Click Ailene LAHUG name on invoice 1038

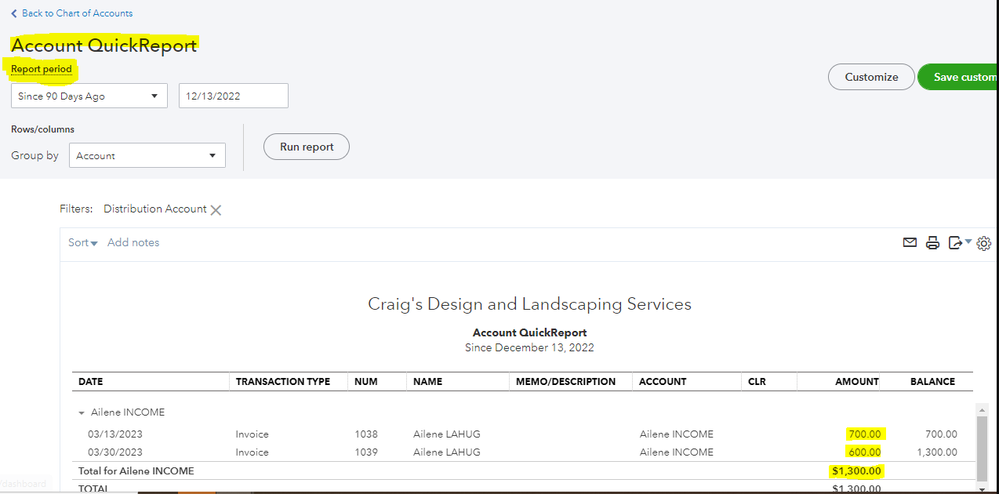coord(447,435)
